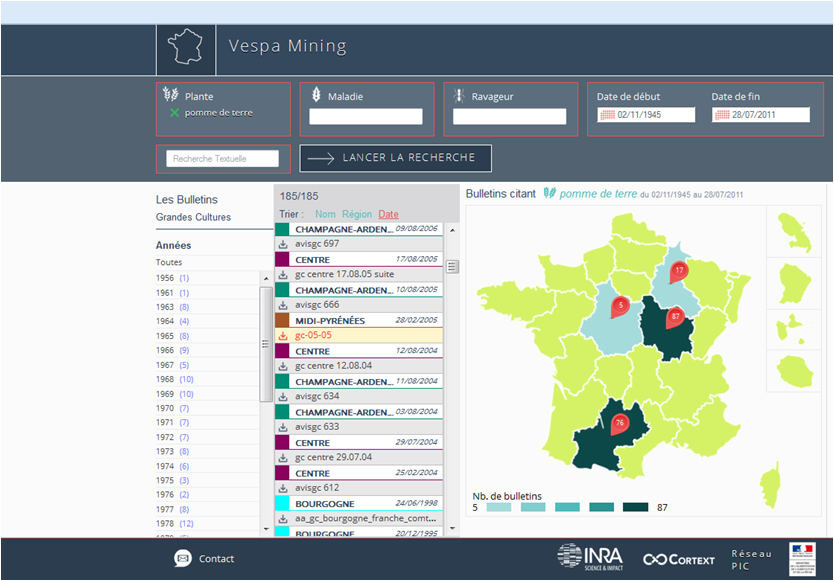The height and width of the screenshot is (581, 834).
Task: Open CENTRE 17/08/2005 bulletin header
Action: [359, 260]
